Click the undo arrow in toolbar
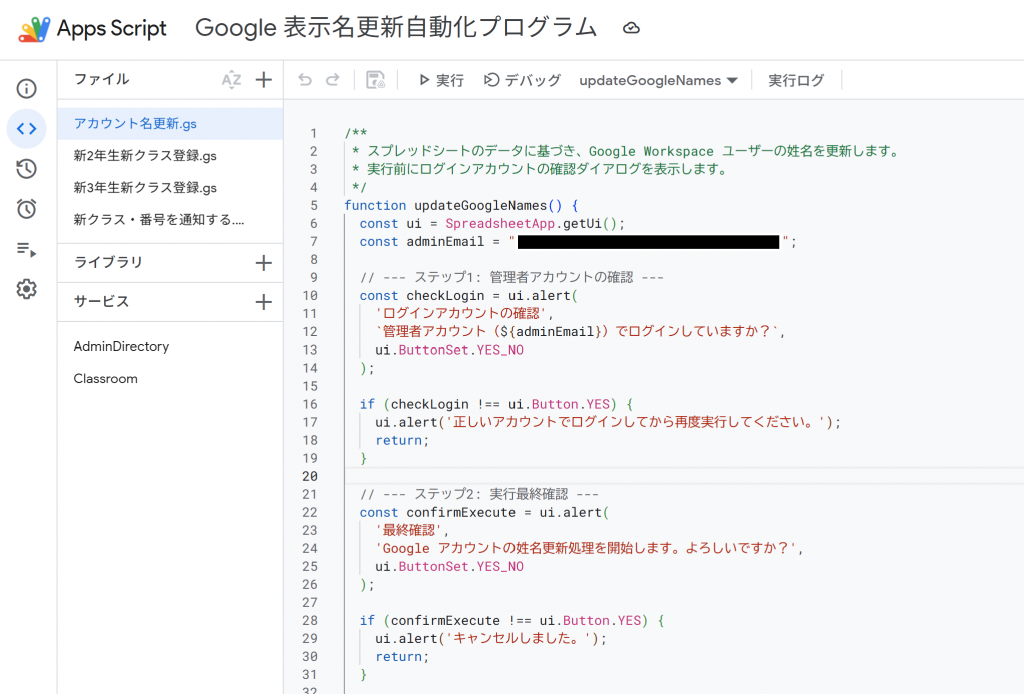 [305, 80]
